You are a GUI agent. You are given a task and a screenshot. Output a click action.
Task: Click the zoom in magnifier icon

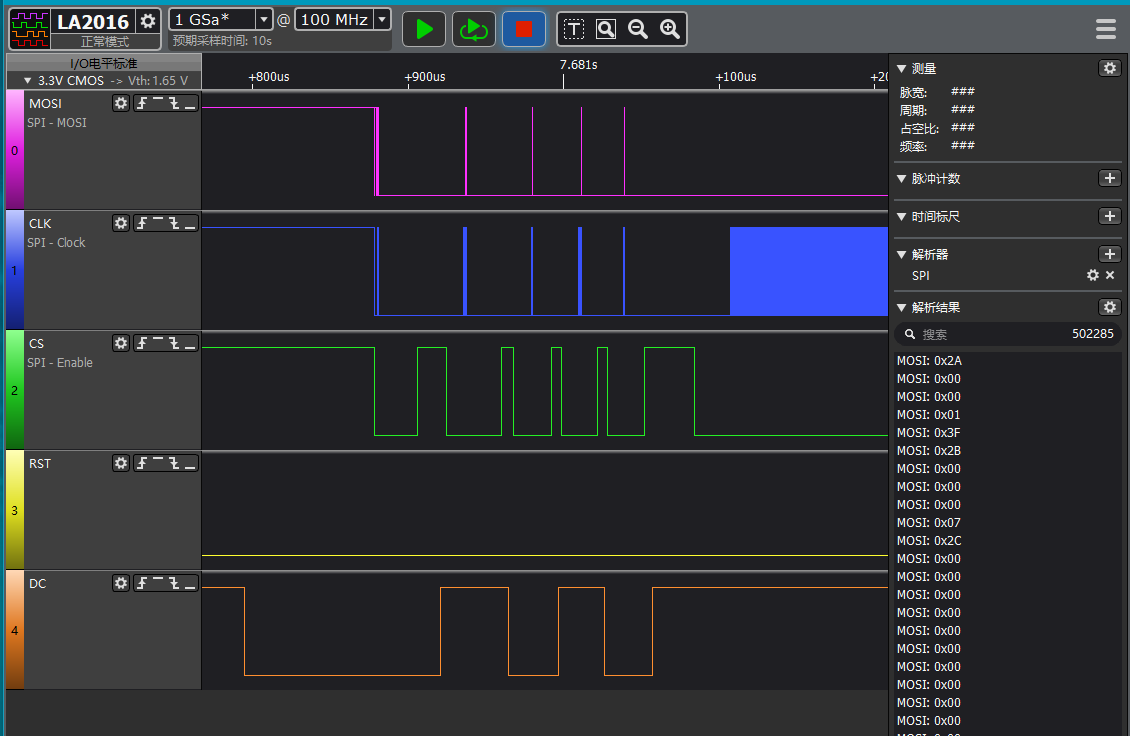click(670, 29)
